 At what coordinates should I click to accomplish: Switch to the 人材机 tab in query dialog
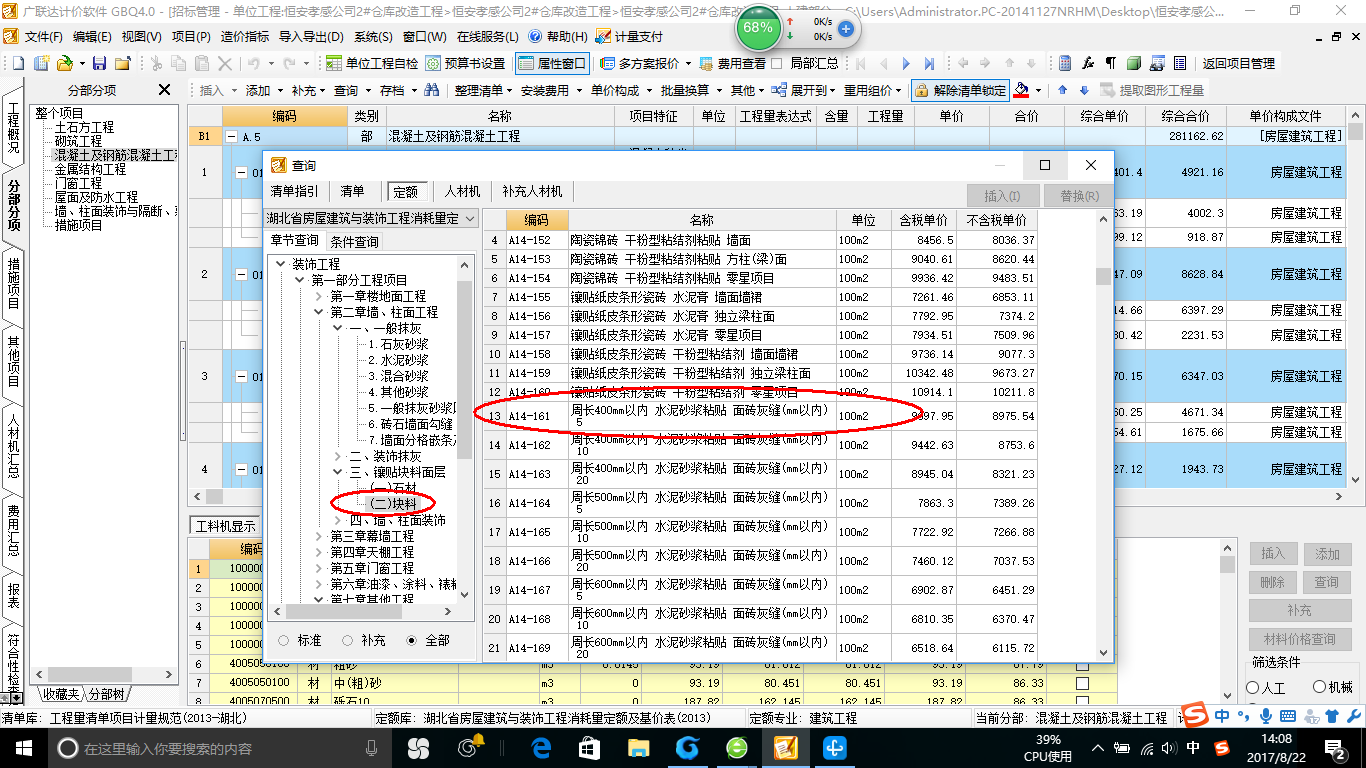point(462,191)
